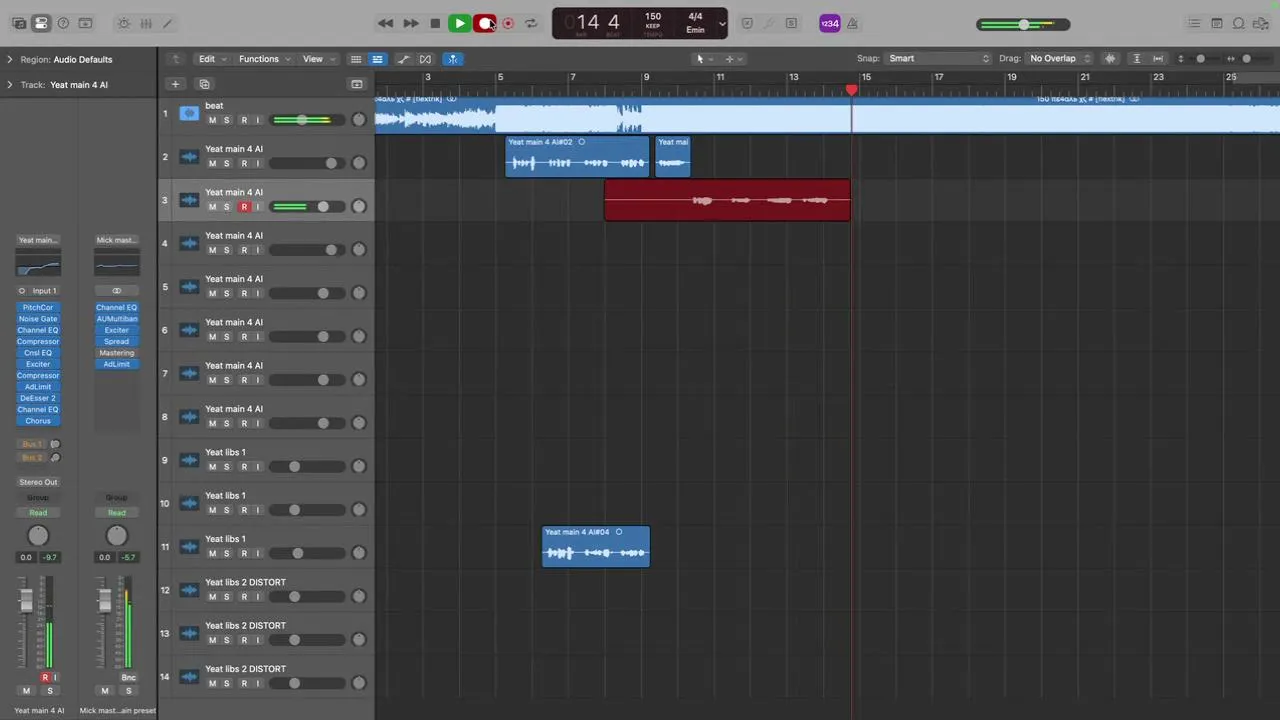
Task: Toggle input monitoring on track 3
Action: tap(258, 207)
